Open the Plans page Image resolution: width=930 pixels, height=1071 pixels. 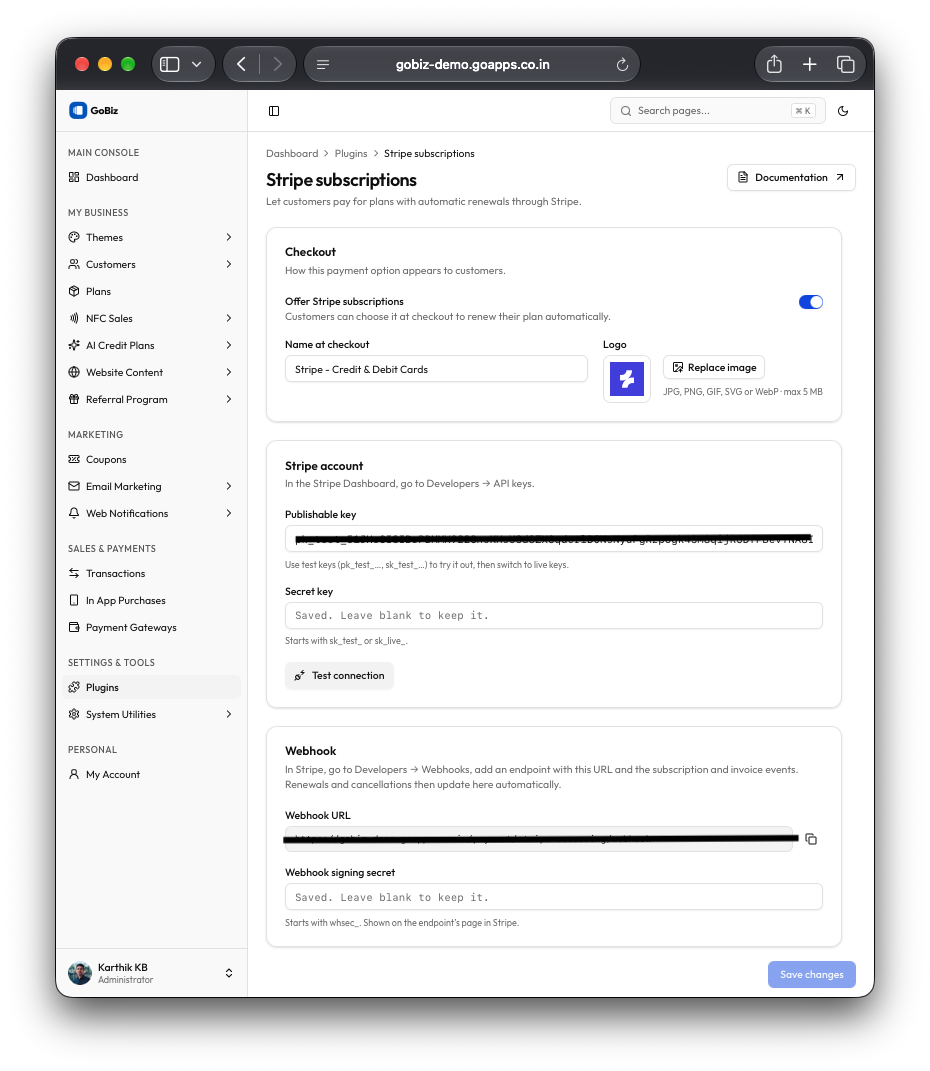[x=152, y=292]
